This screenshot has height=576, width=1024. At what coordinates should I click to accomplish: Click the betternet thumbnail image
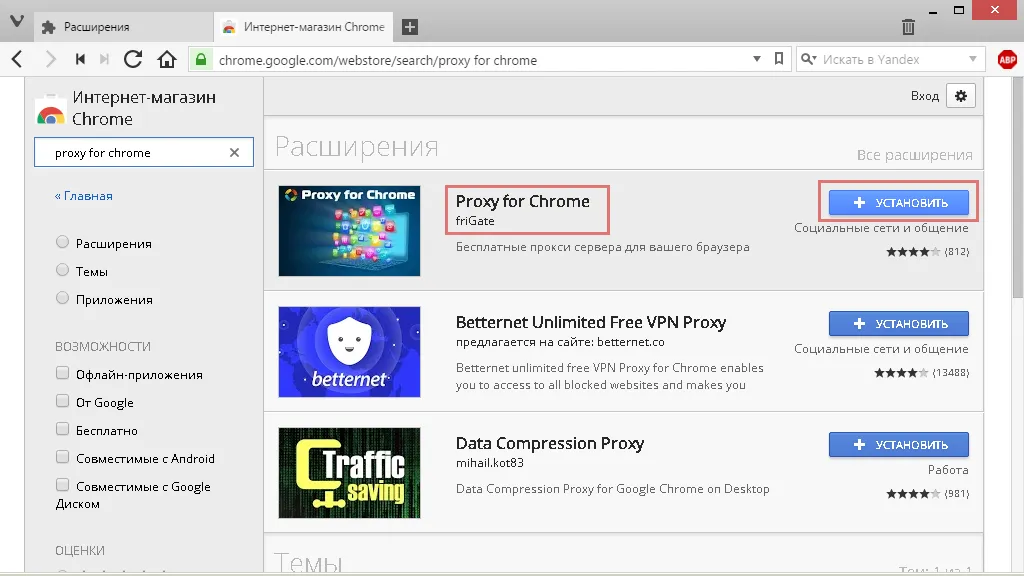click(349, 352)
